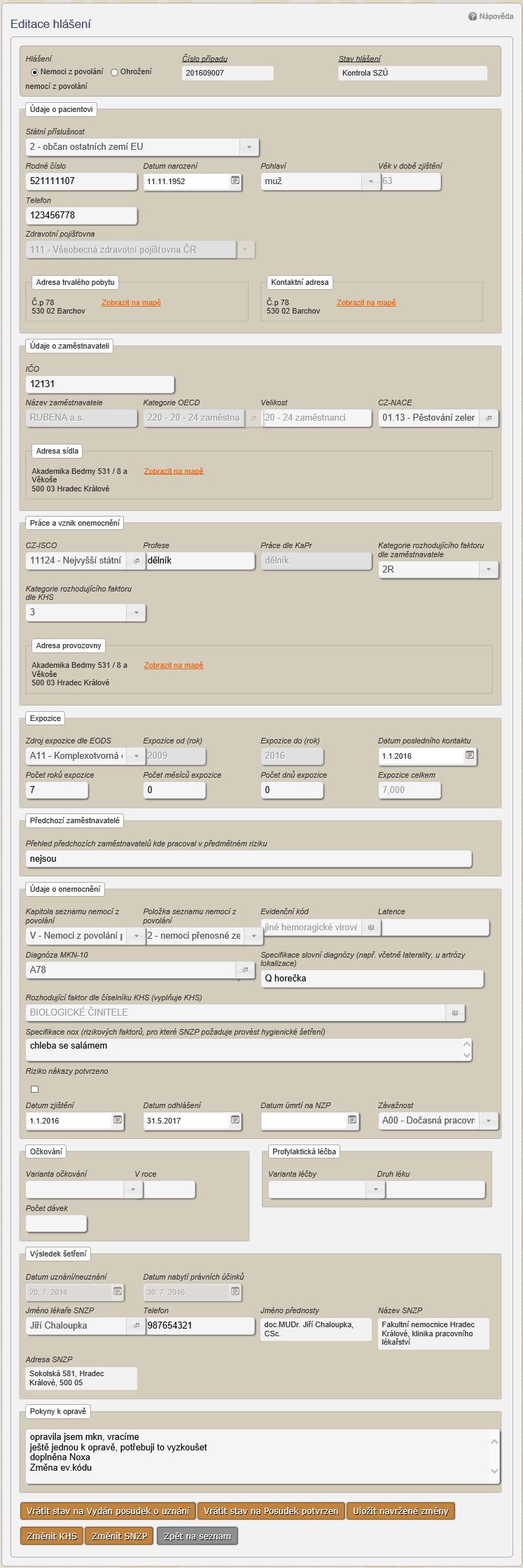Expand Kapitola seznamu nemocí dropdown

[137, 936]
